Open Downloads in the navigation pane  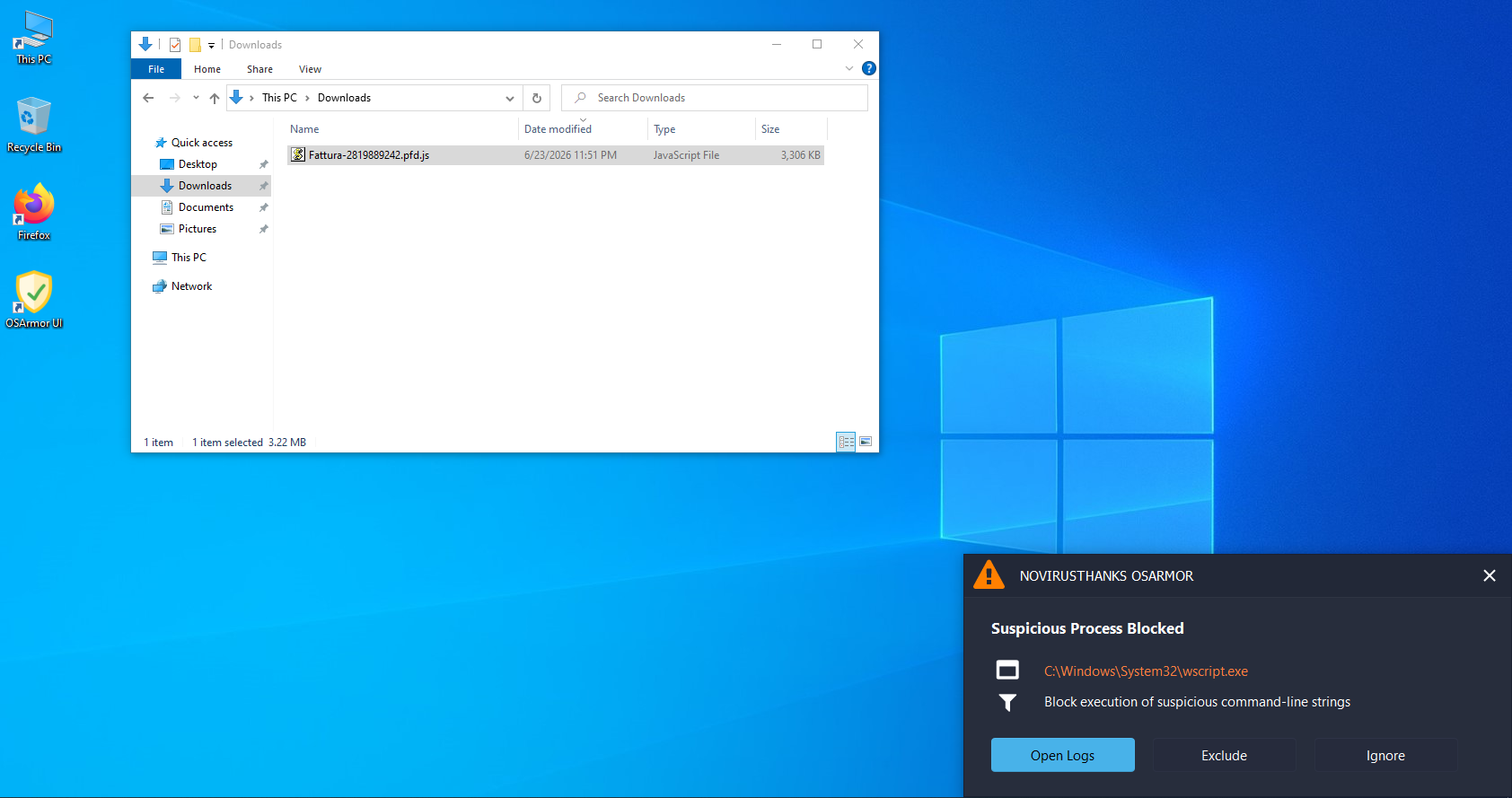pos(205,186)
